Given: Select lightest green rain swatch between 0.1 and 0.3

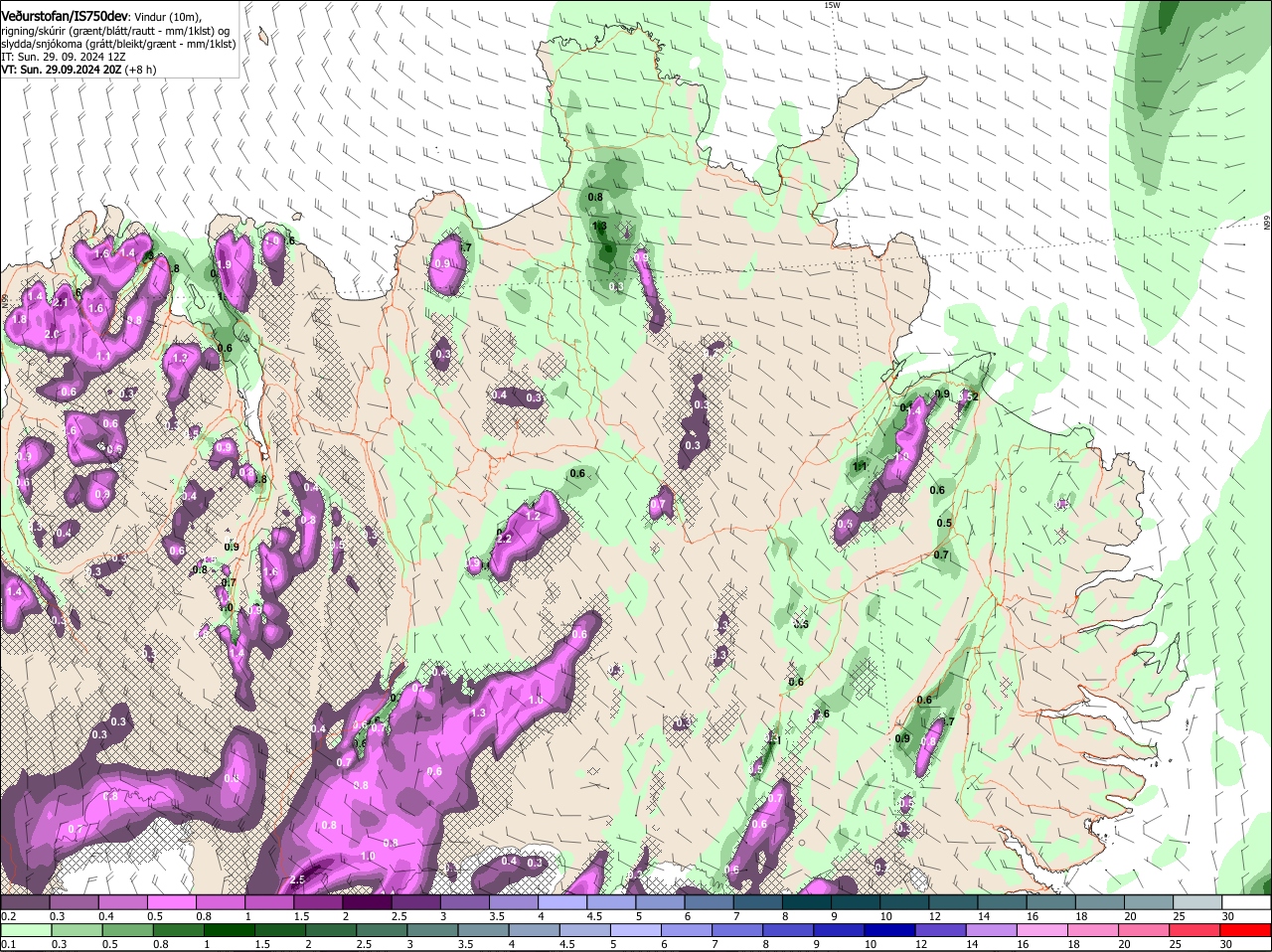Looking at the screenshot, I should pos(25,931).
